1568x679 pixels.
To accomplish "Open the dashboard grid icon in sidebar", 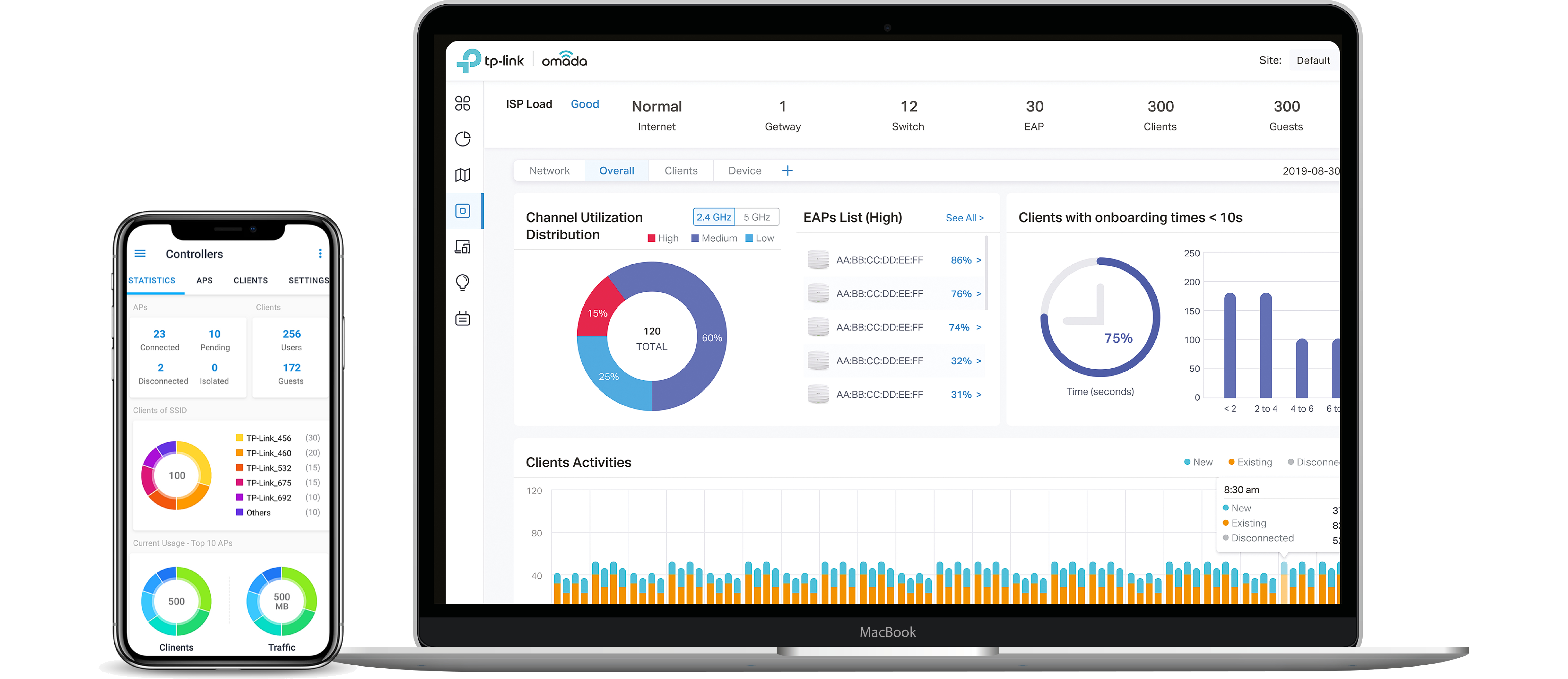I will click(463, 104).
